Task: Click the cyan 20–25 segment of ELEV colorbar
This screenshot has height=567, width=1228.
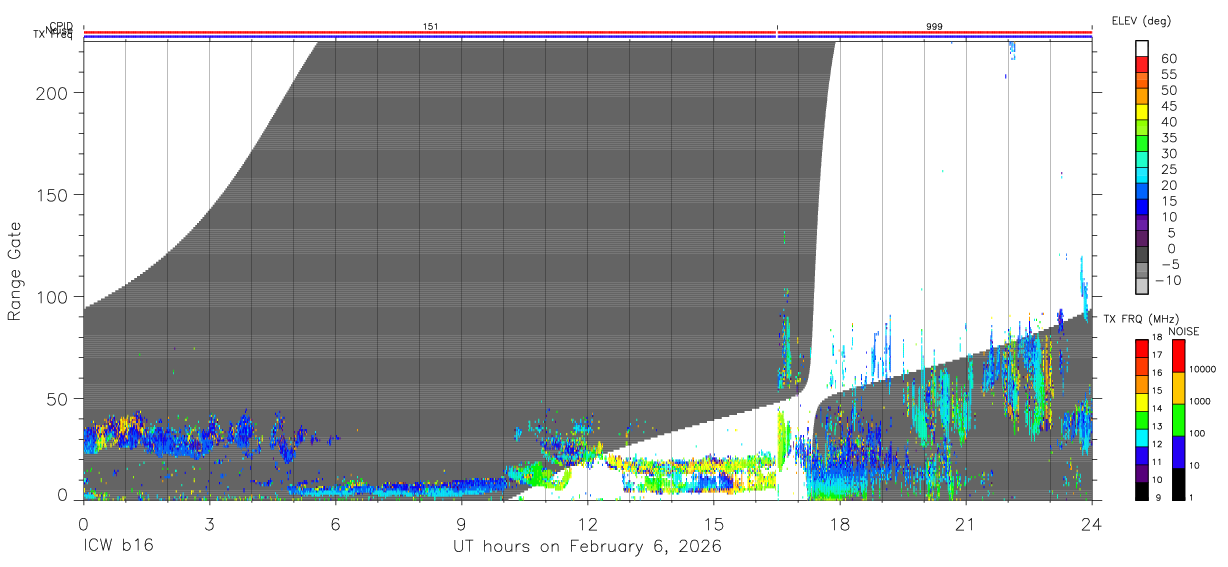Action: 1142,174
